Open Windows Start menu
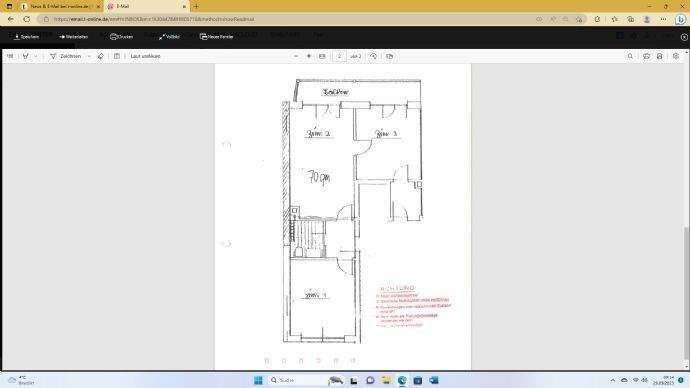 [258, 380]
